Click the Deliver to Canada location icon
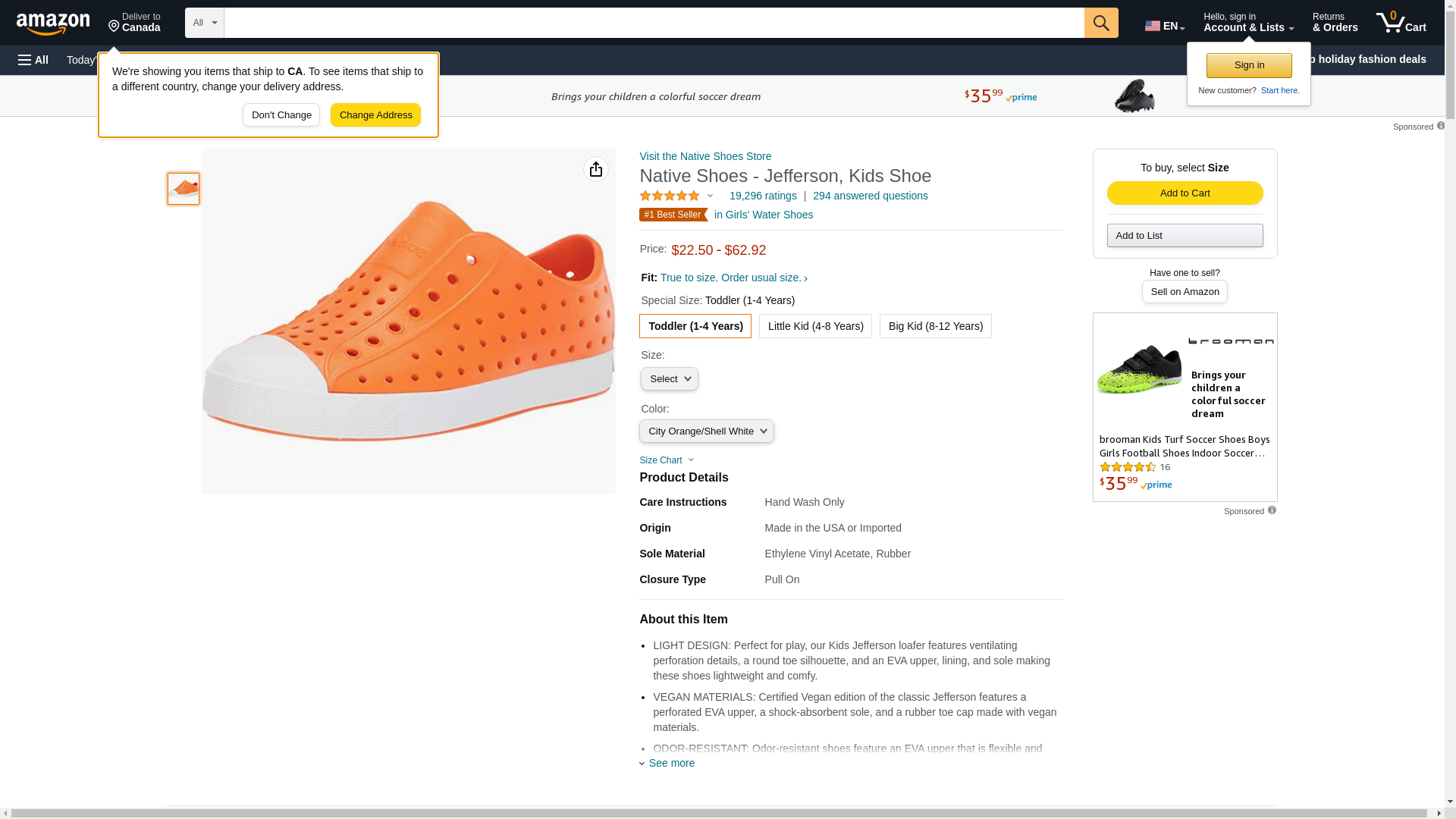 (115, 27)
